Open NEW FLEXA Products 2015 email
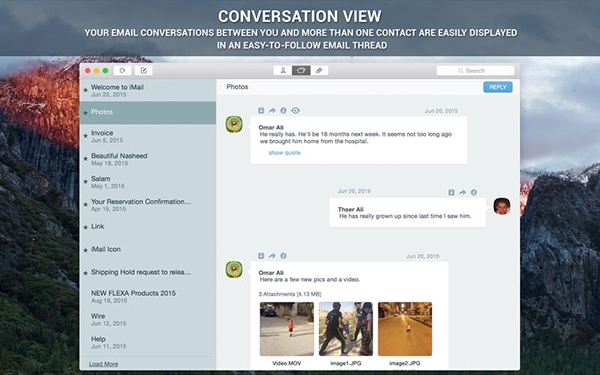Screen dimensions: 600x375 tap(148, 297)
